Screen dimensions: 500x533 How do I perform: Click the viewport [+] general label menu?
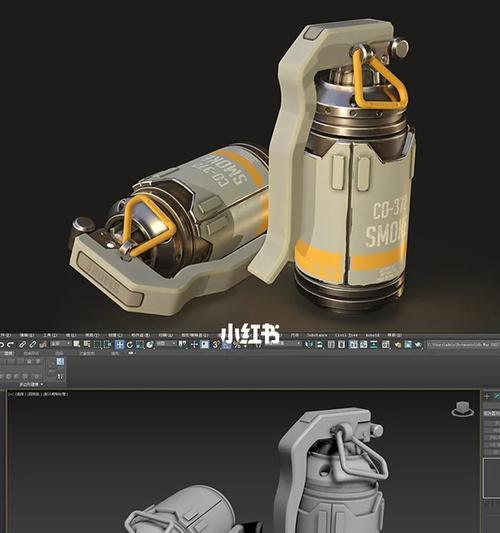[11, 394]
